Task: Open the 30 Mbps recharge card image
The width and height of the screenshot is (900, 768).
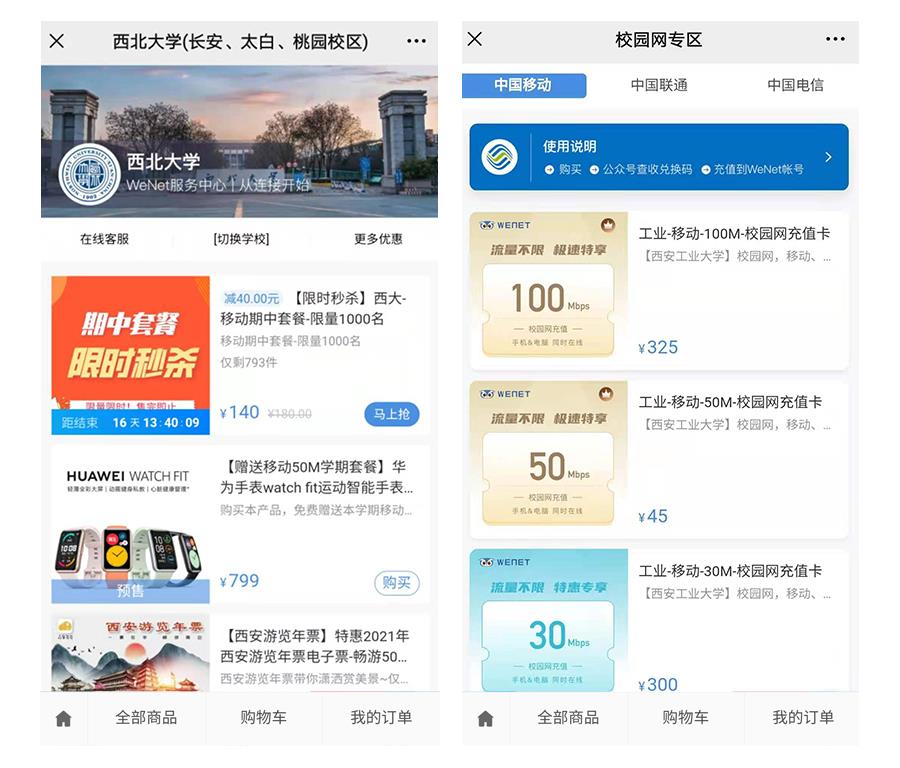Action: pyautogui.click(x=549, y=620)
